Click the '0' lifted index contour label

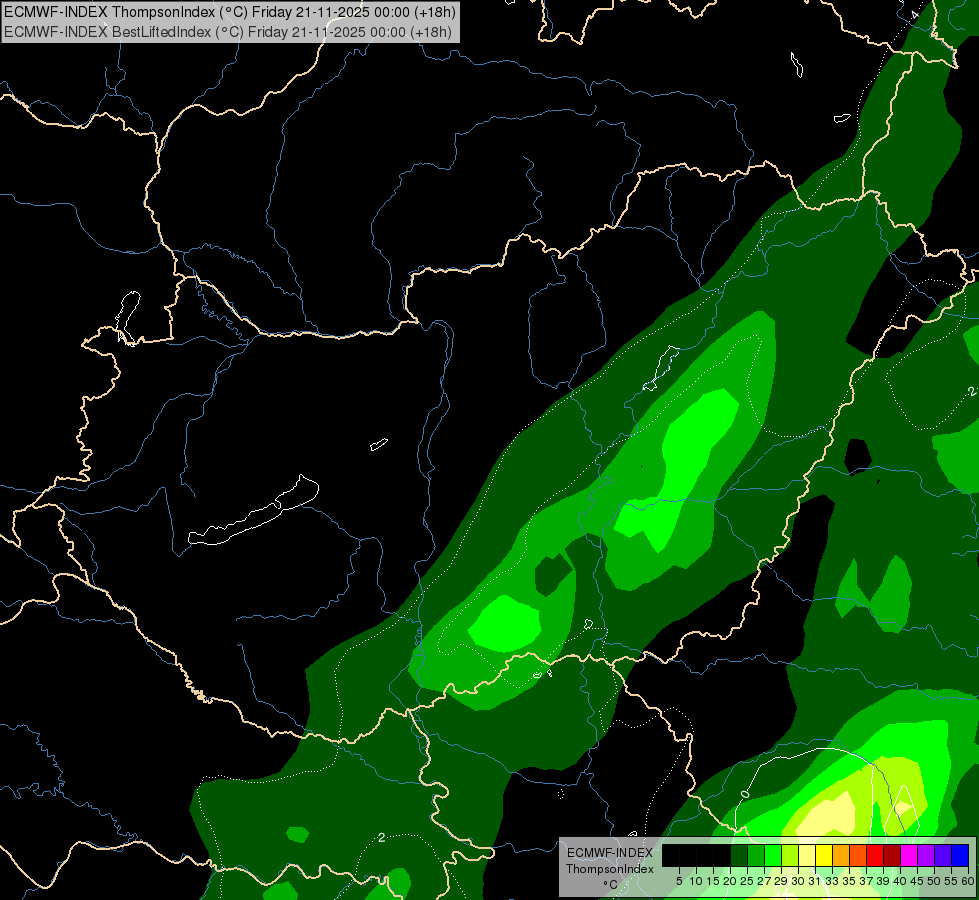[744, 794]
